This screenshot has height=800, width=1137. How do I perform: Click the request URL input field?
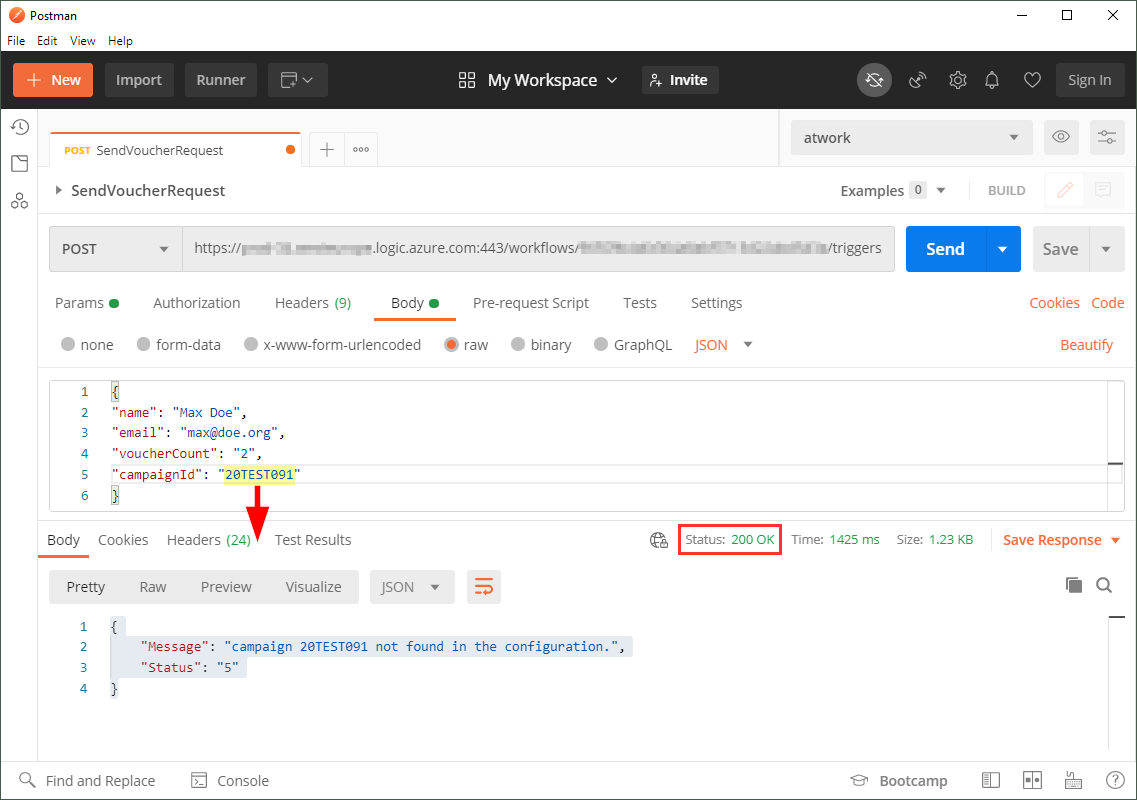click(538, 249)
